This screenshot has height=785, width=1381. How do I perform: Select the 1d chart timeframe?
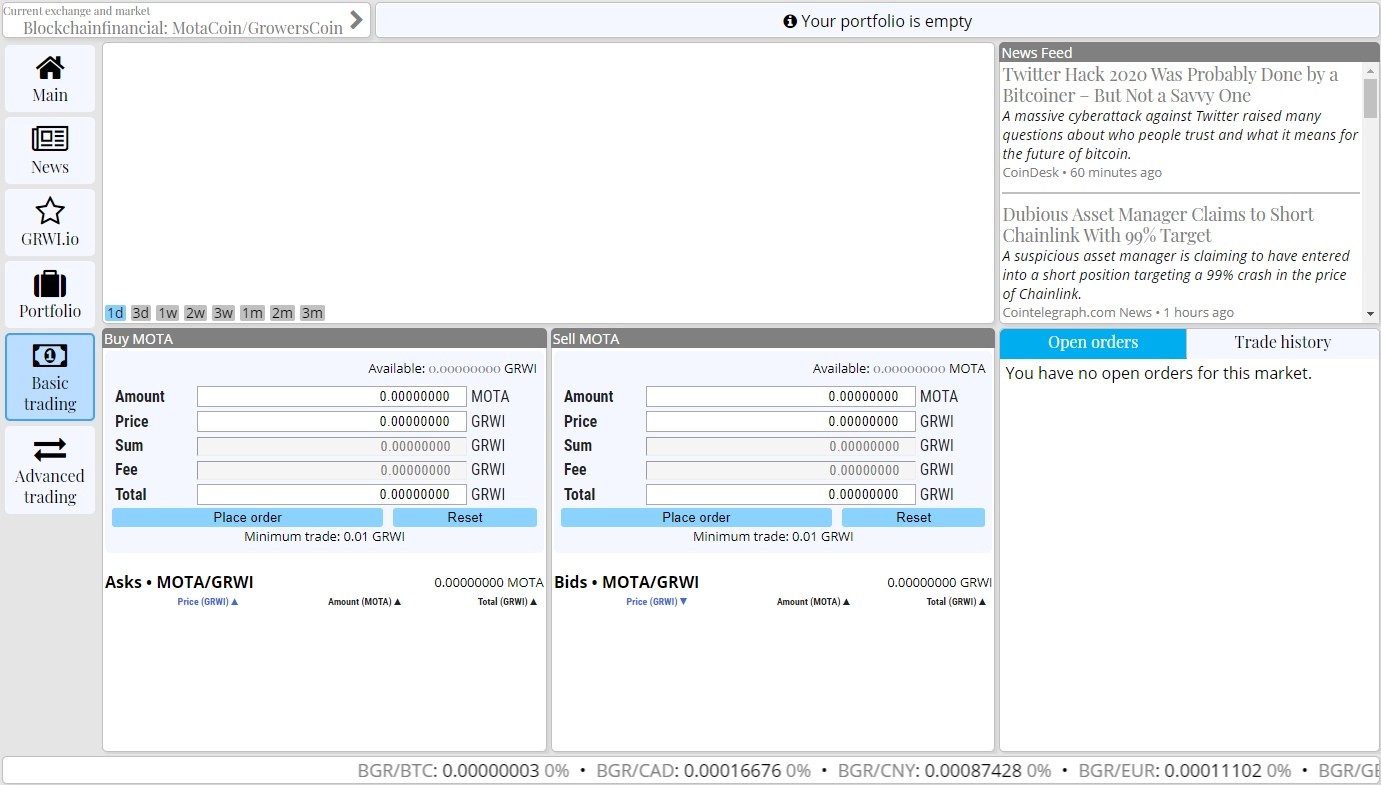click(x=115, y=313)
